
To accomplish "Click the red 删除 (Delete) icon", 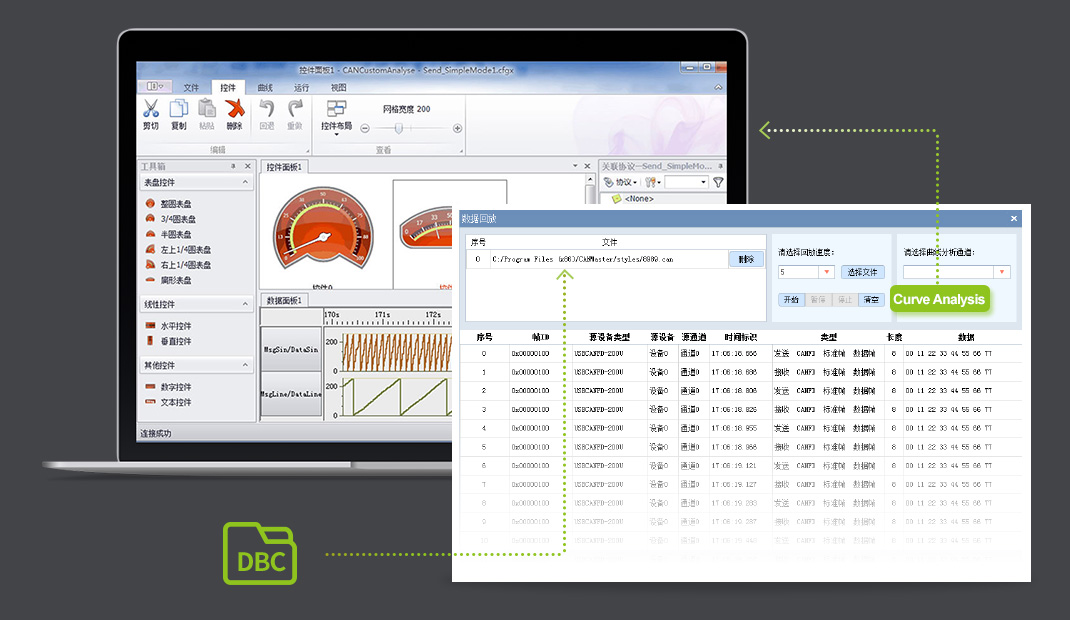I will [x=234, y=111].
